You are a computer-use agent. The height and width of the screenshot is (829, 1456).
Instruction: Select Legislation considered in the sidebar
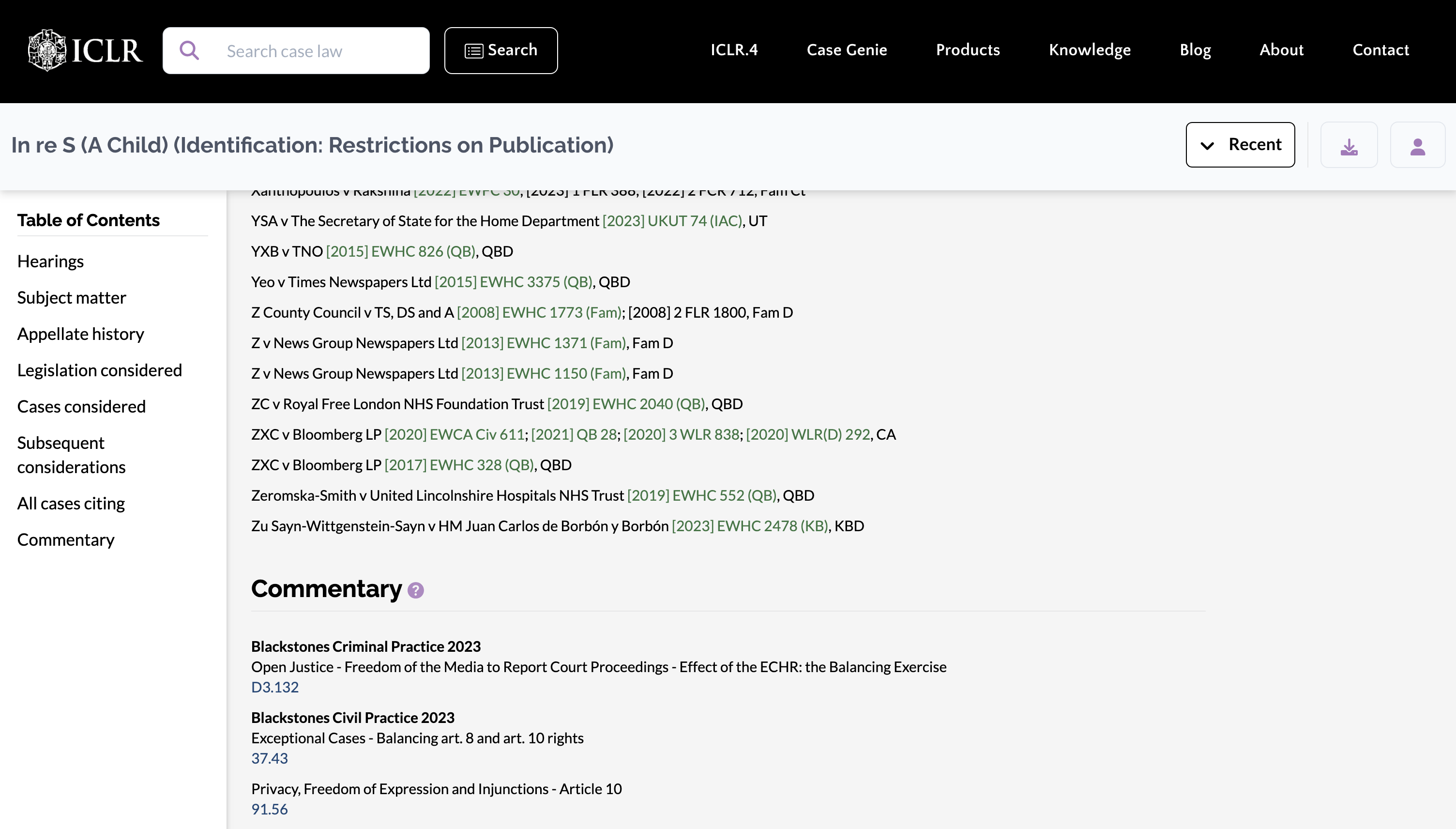[100, 369]
